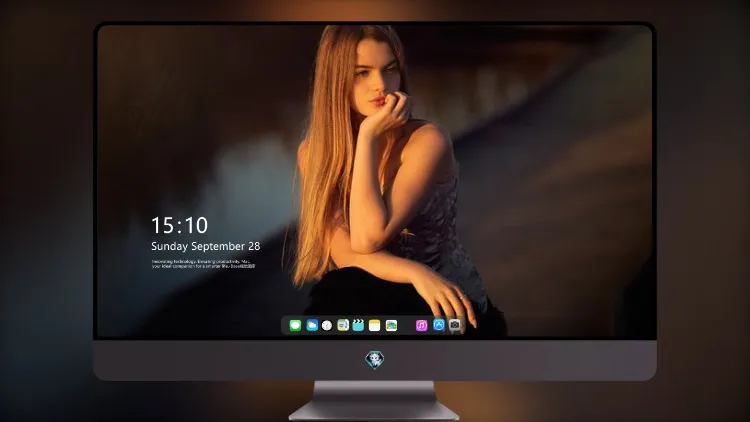This screenshot has height=422, width=750.
Task: Launch the teal clapperboard video app
Action: click(358, 325)
